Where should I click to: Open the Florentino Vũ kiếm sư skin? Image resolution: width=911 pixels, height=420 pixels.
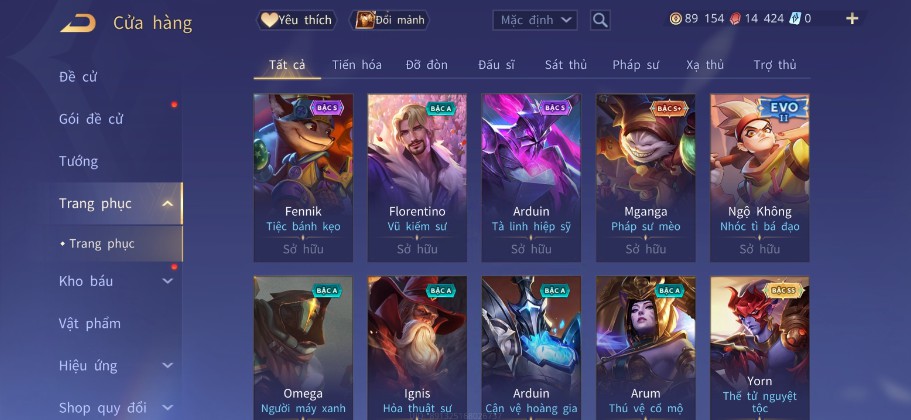click(x=417, y=178)
